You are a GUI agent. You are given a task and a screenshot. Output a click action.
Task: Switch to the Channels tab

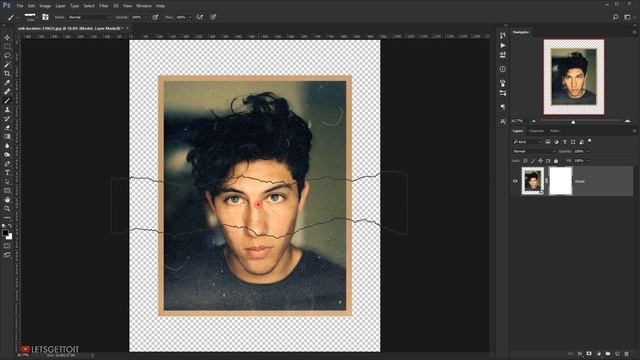click(x=536, y=131)
